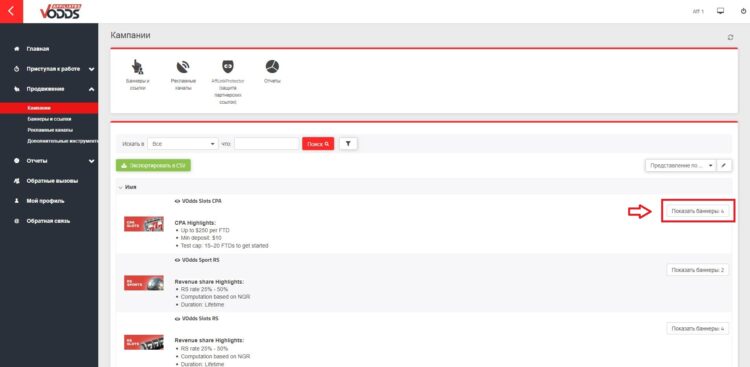Click the VOdds Slots CPA campaign name
The height and width of the screenshot is (367, 750).
coord(201,201)
